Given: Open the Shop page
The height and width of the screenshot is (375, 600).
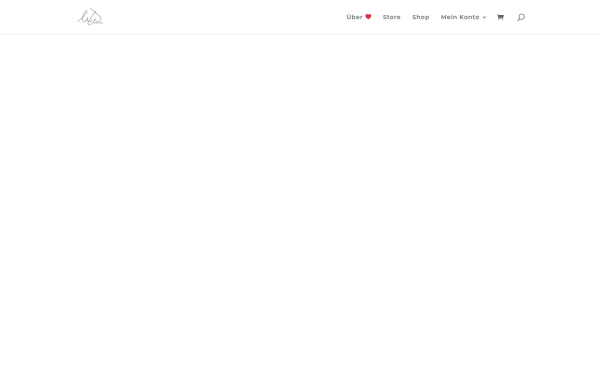Looking at the screenshot, I should (x=421, y=17).
